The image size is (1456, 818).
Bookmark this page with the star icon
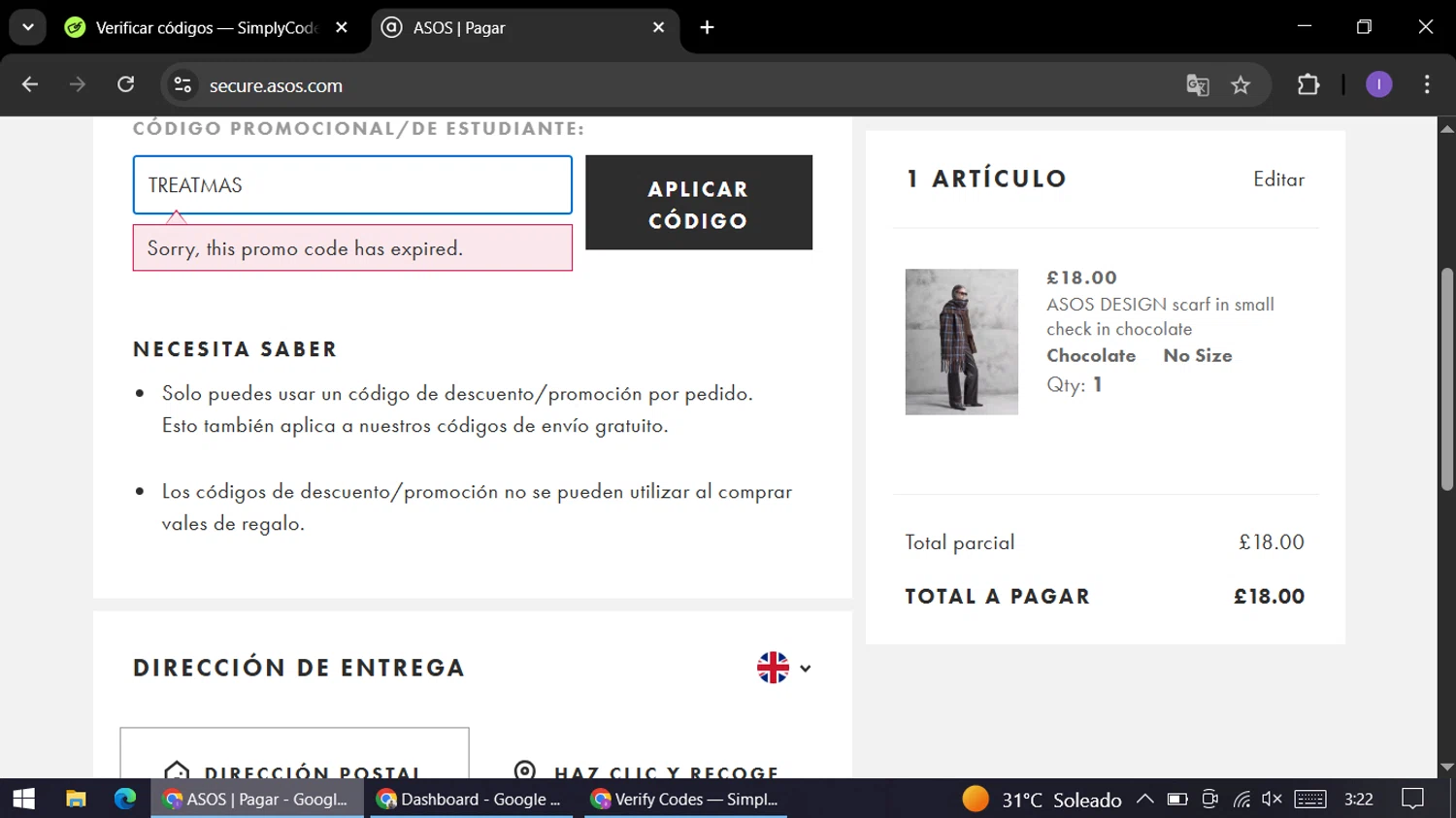(1241, 85)
